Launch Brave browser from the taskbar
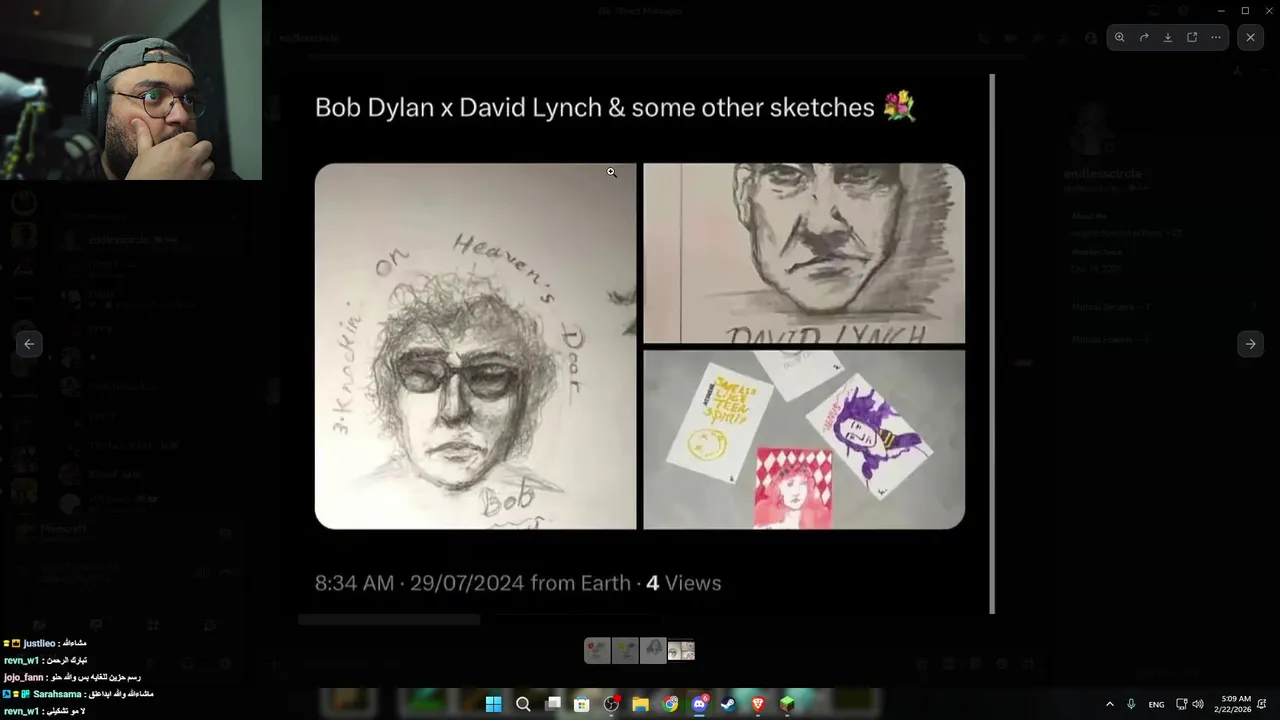This screenshot has width=1280, height=720. tap(758, 704)
